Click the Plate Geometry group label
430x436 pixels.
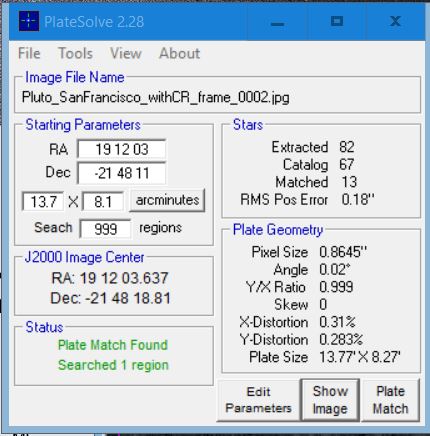click(278, 230)
